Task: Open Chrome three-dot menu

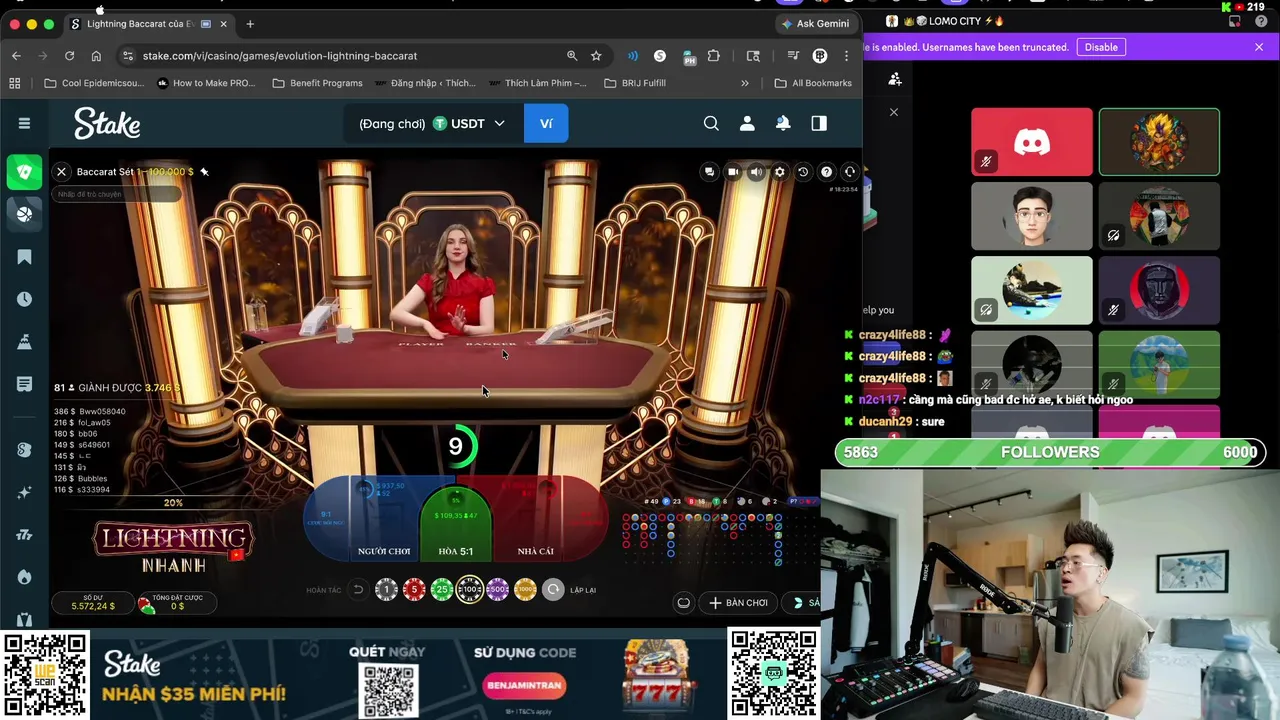Action: coord(846,56)
